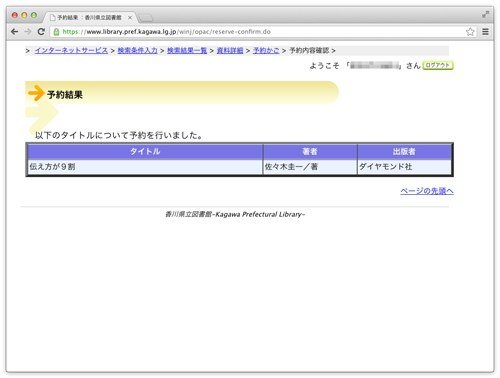
Task: Jump up via the ページの先頭へ link
Action: point(427,191)
